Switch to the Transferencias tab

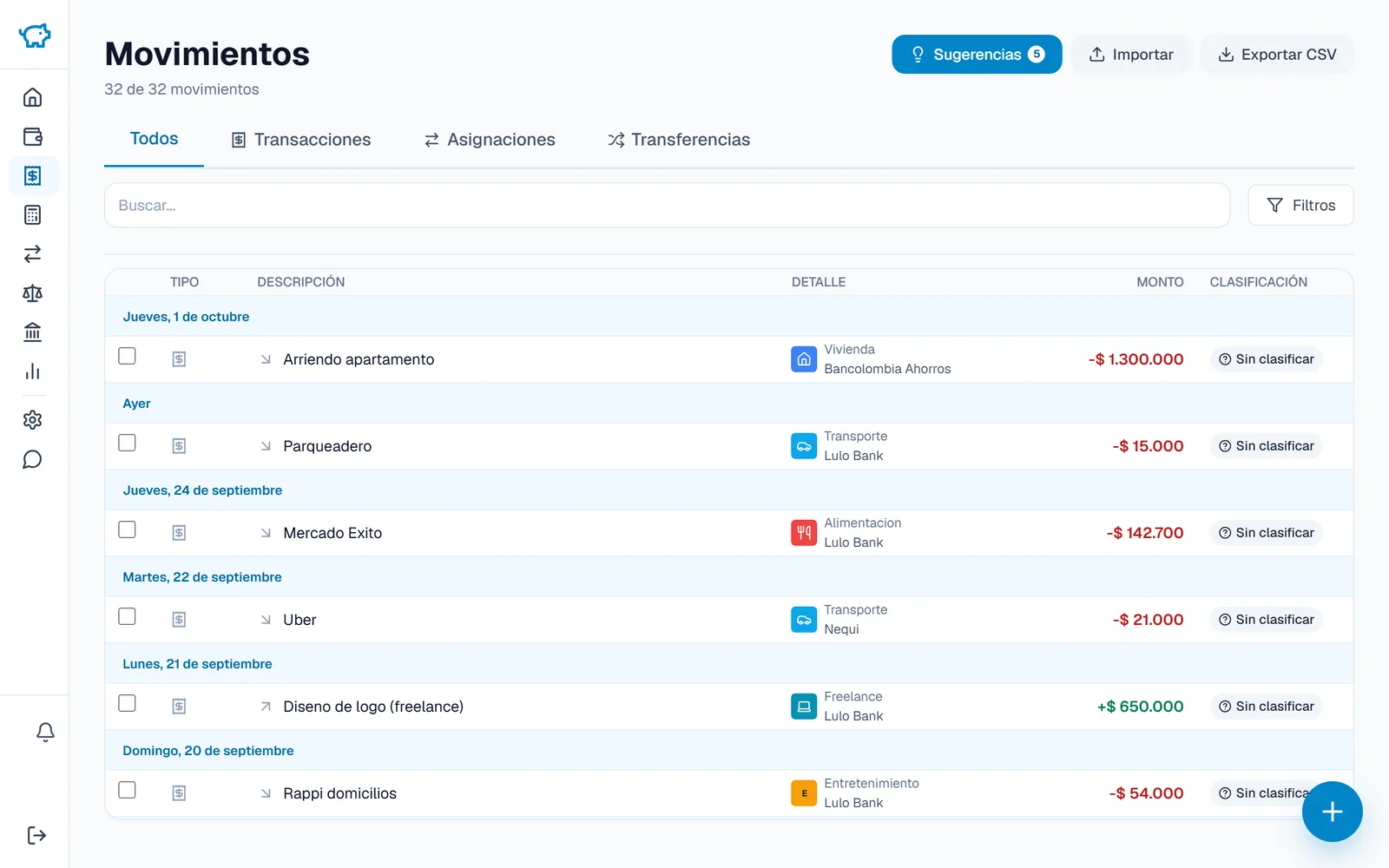(679, 140)
